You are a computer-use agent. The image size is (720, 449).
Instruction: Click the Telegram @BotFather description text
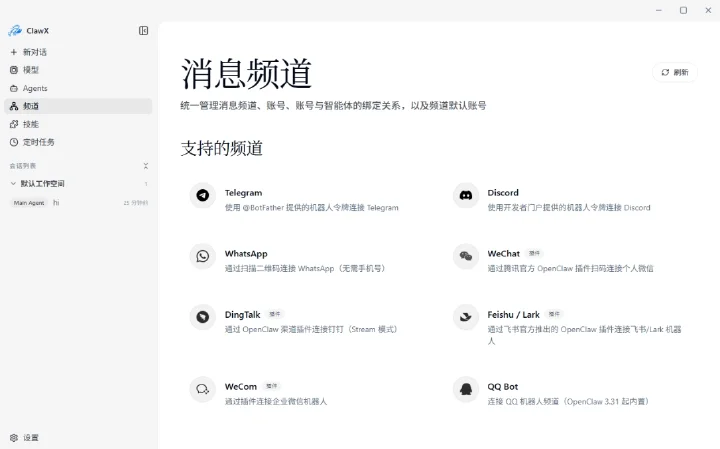[311, 208]
